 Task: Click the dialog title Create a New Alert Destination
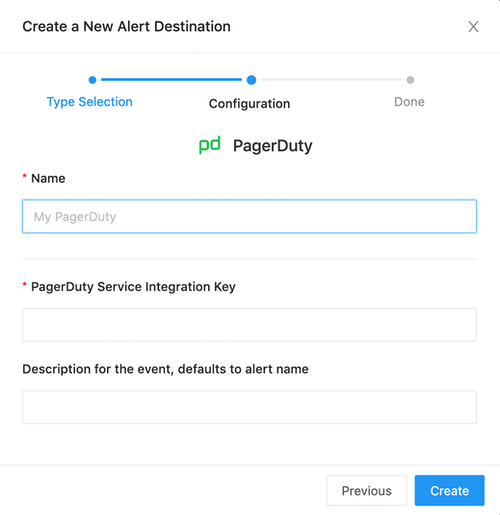(126, 27)
